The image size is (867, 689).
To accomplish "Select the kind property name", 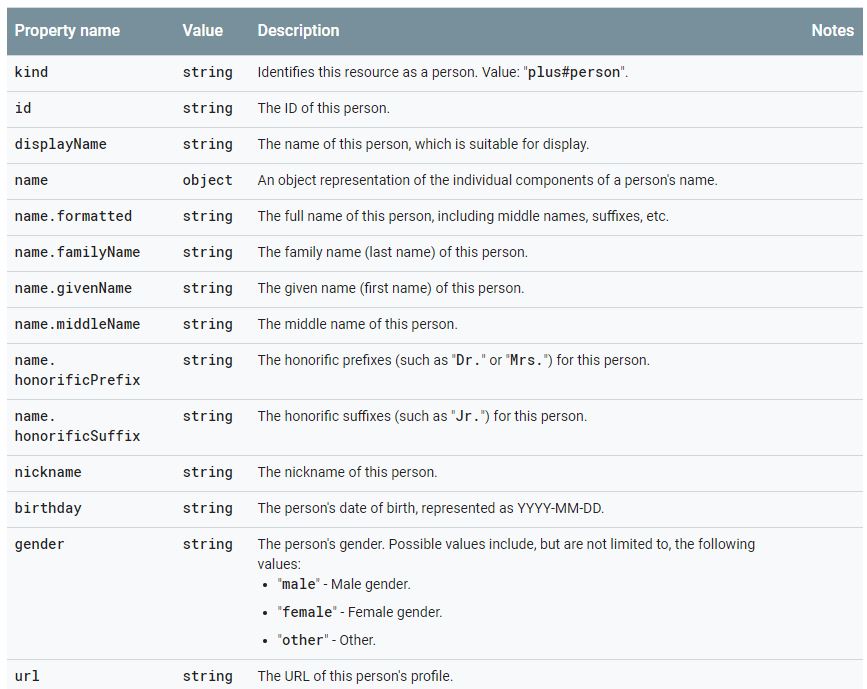I will (x=31, y=72).
